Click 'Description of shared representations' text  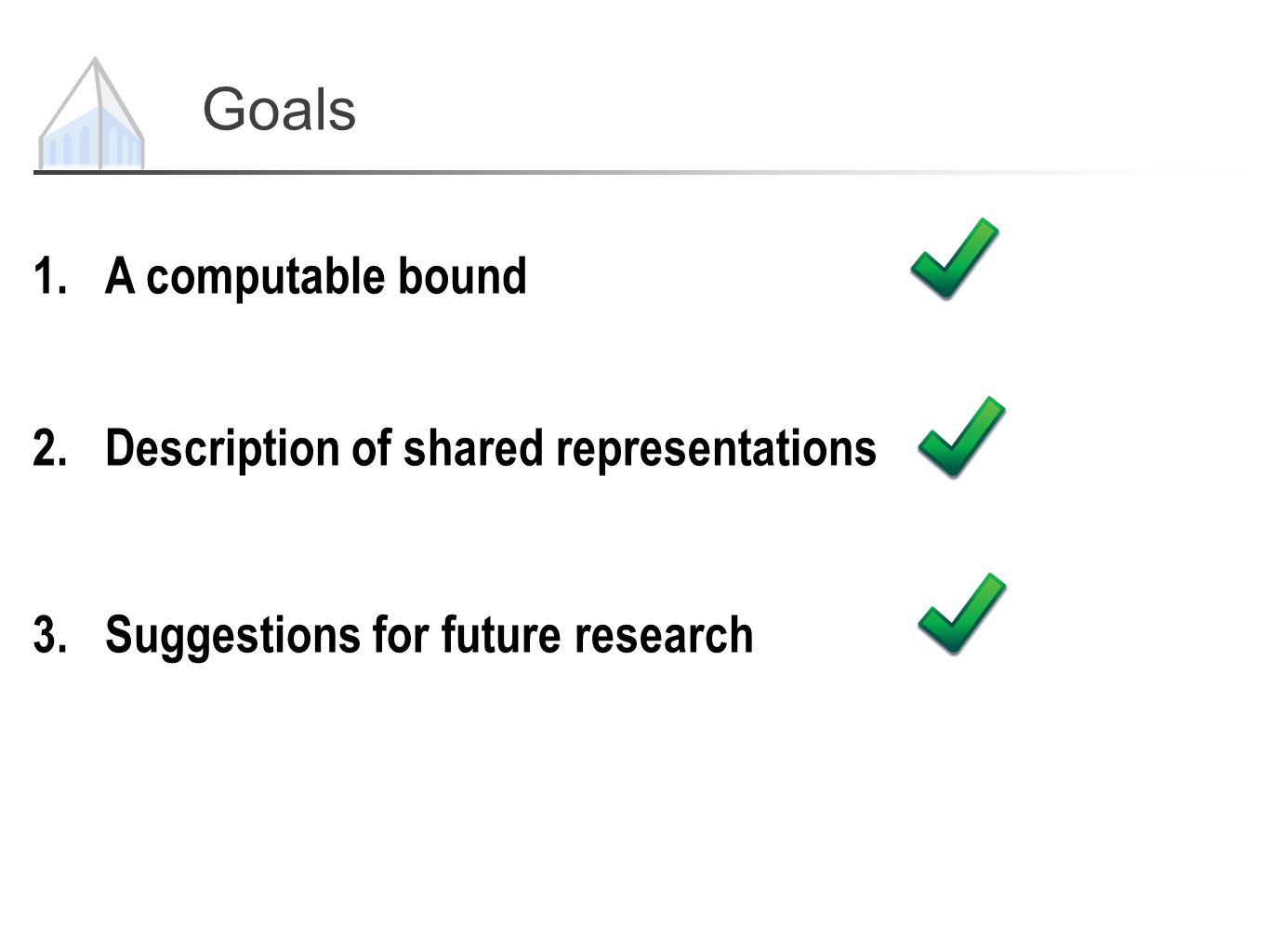point(491,448)
